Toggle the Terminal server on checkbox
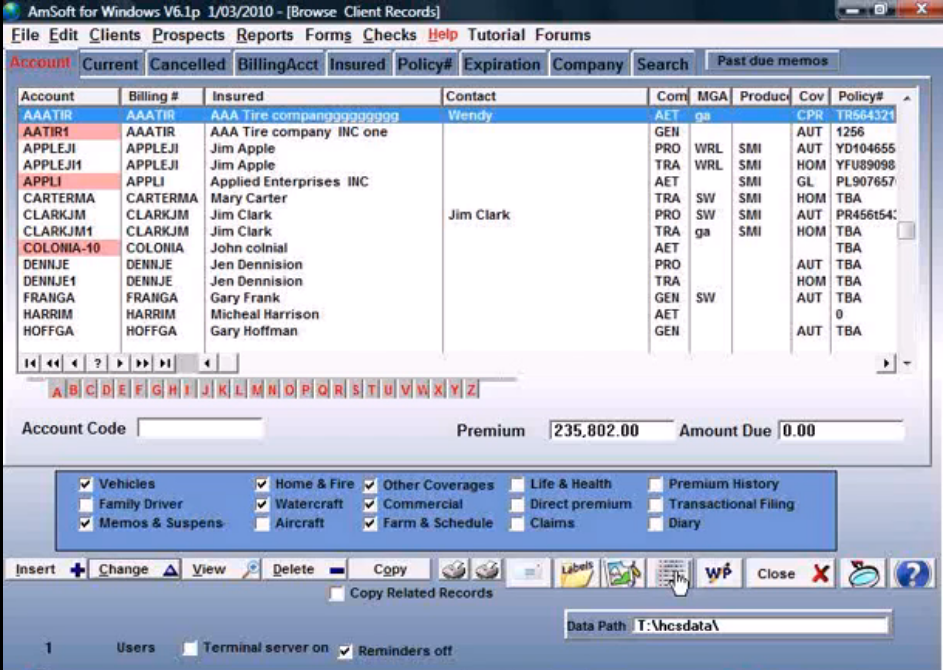943x670 pixels. pyautogui.click(x=190, y=648)
